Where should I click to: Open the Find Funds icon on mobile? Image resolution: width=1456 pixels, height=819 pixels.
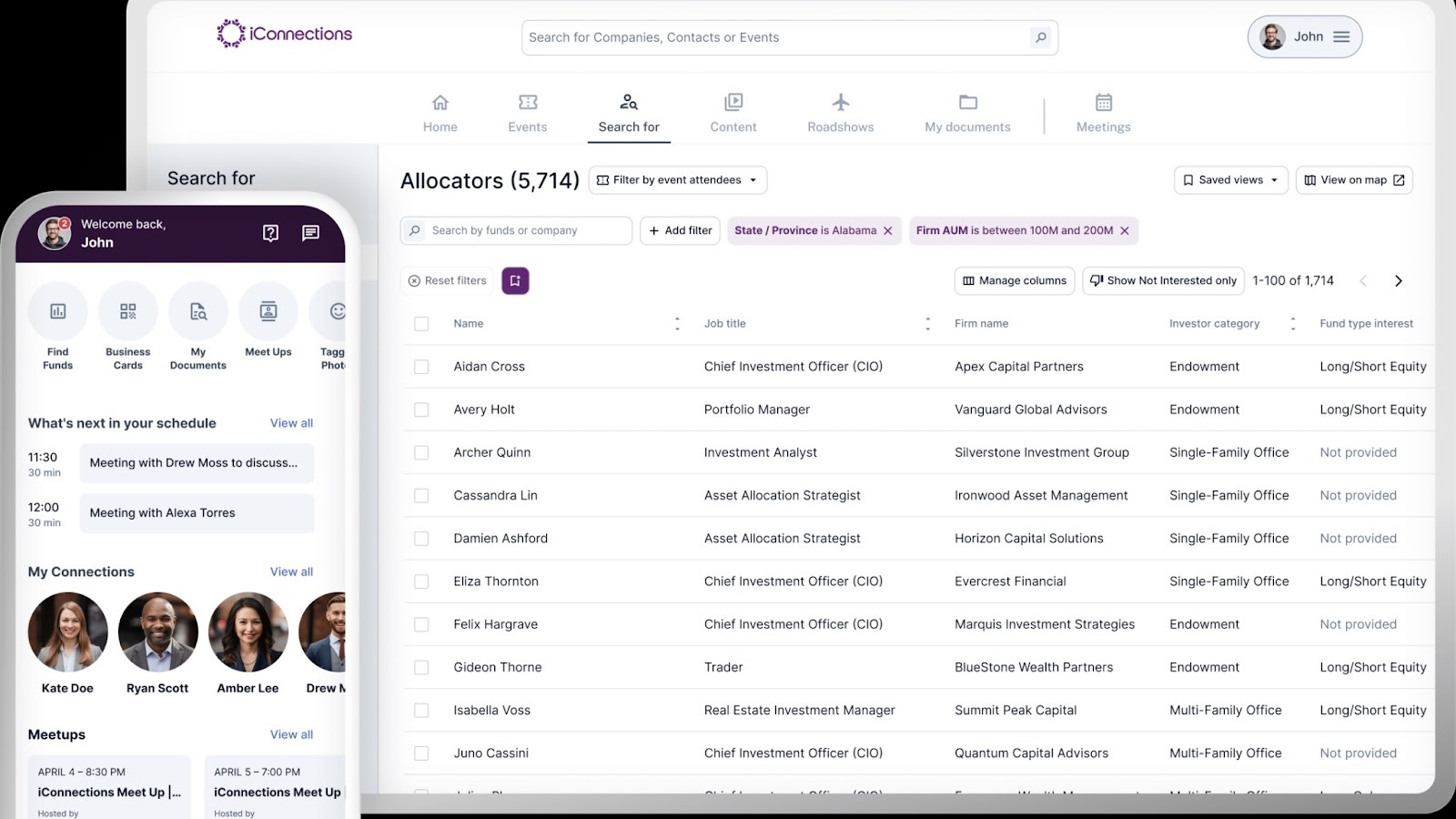click(x=58, y=312)
